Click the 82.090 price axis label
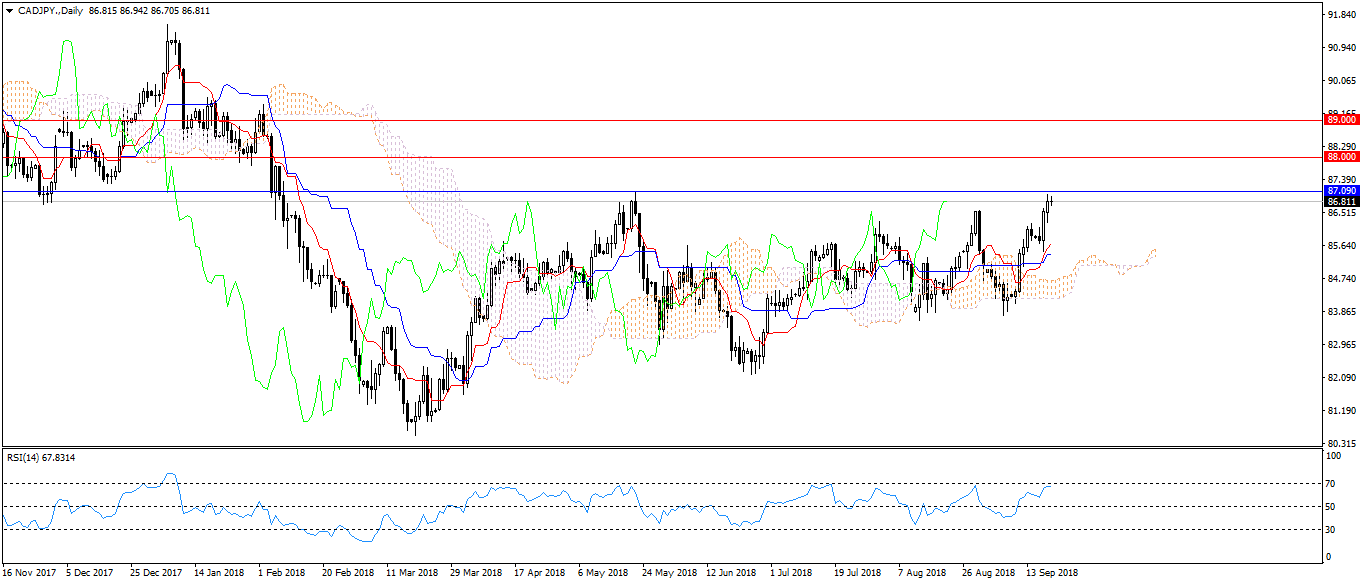 [1339, 378]
